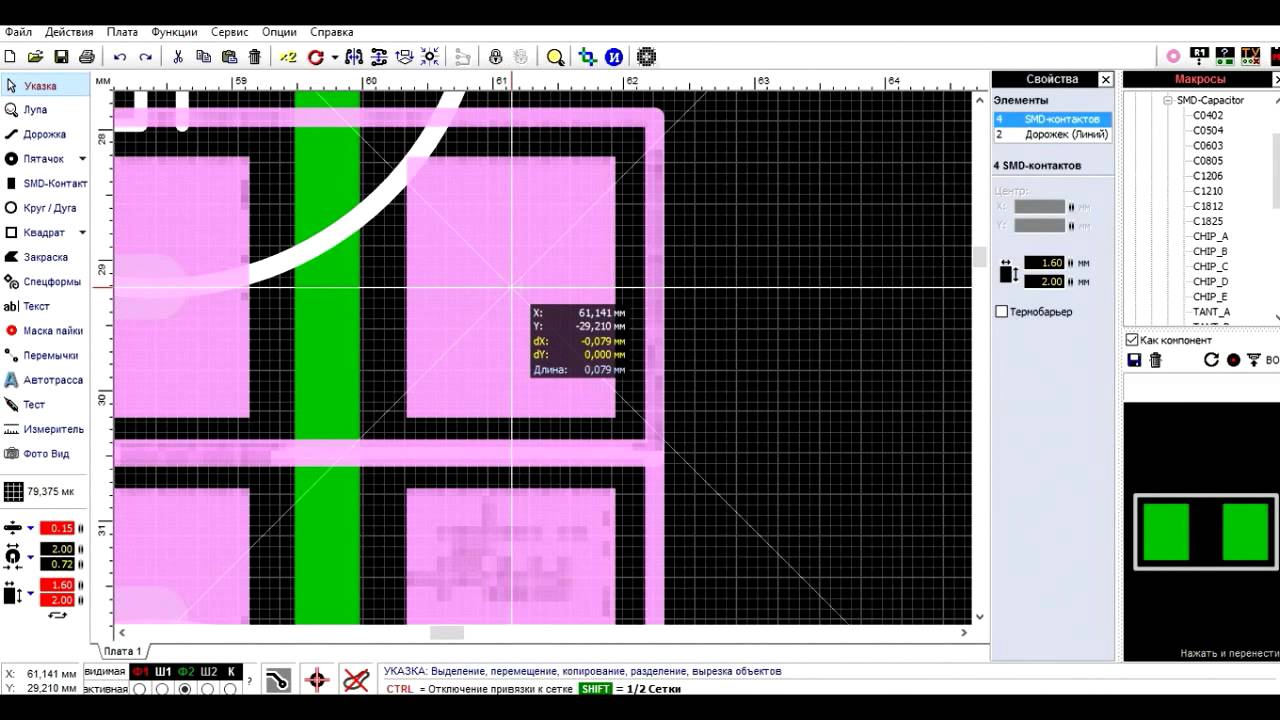Swap SMD pad width and height

(x=57, y=615)
